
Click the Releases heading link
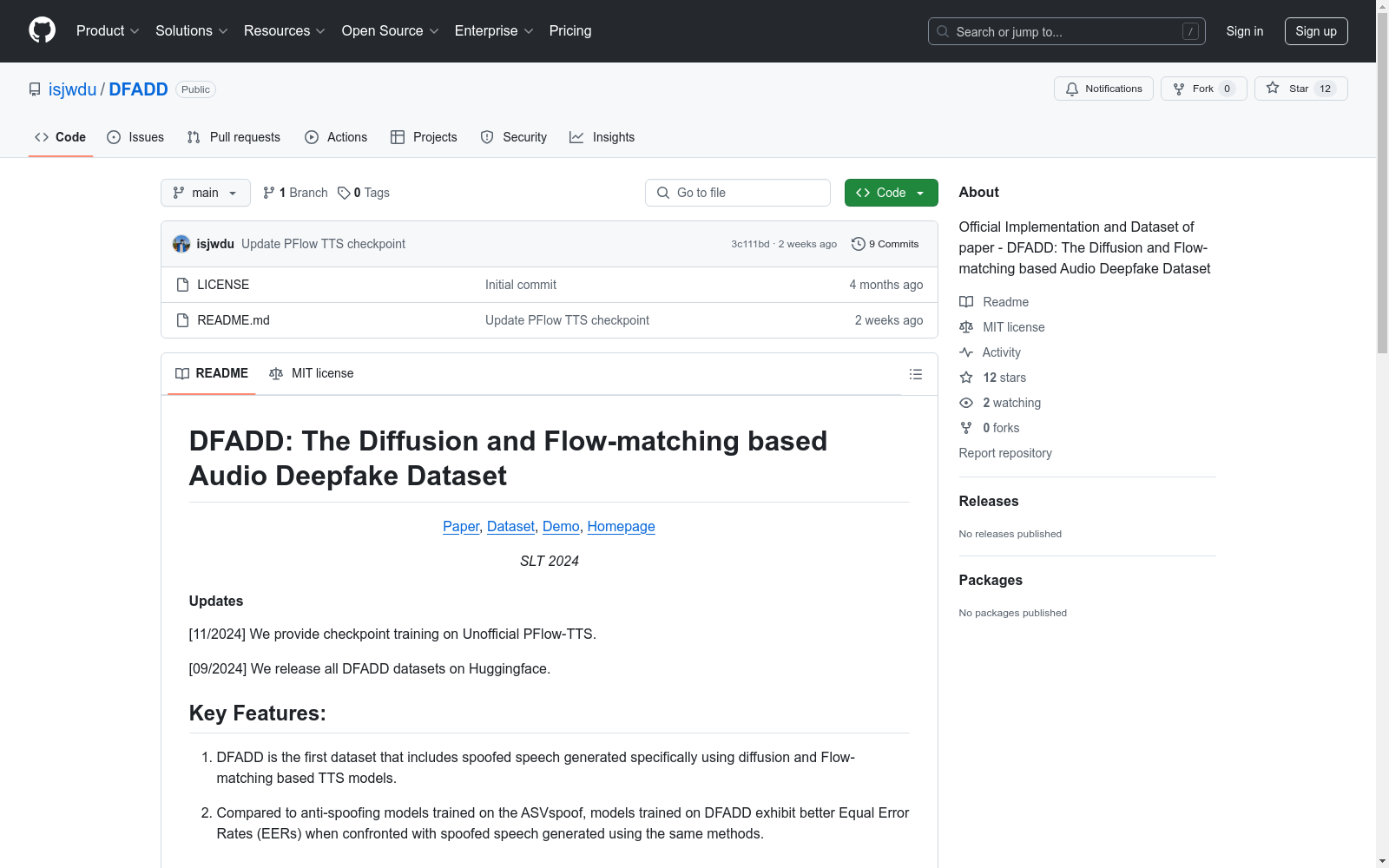tap(989, 501)
